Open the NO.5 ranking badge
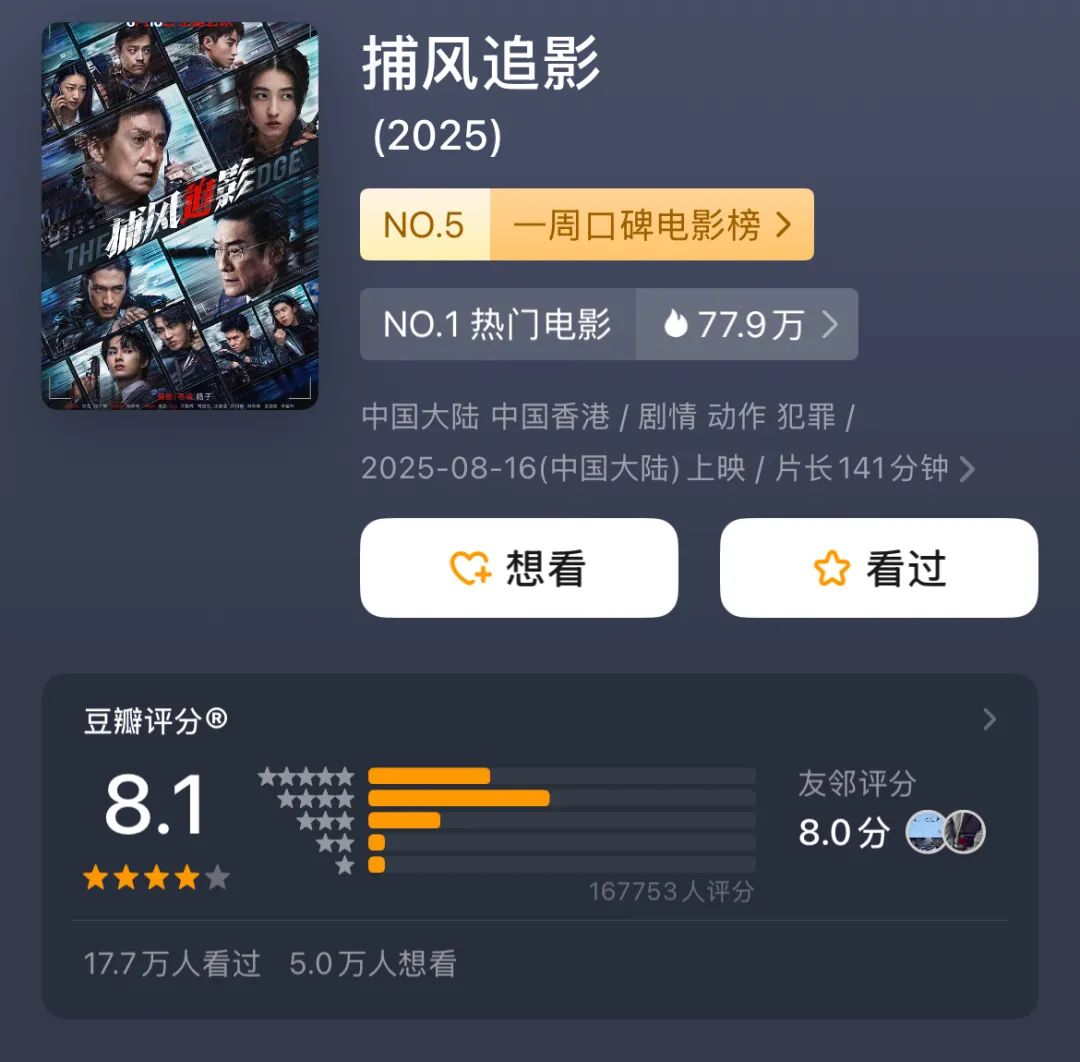This screenshot has height=1062, width=1080. [x=425, y=225]
